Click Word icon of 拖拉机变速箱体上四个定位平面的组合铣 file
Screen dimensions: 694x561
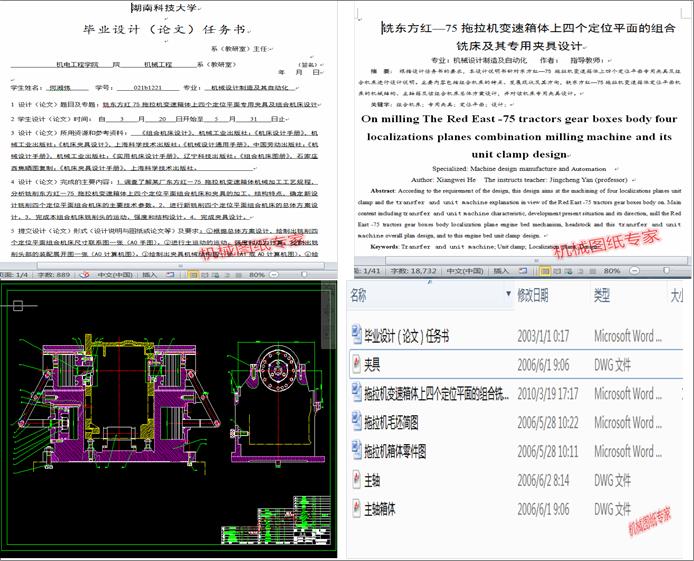tap(356, 393)
